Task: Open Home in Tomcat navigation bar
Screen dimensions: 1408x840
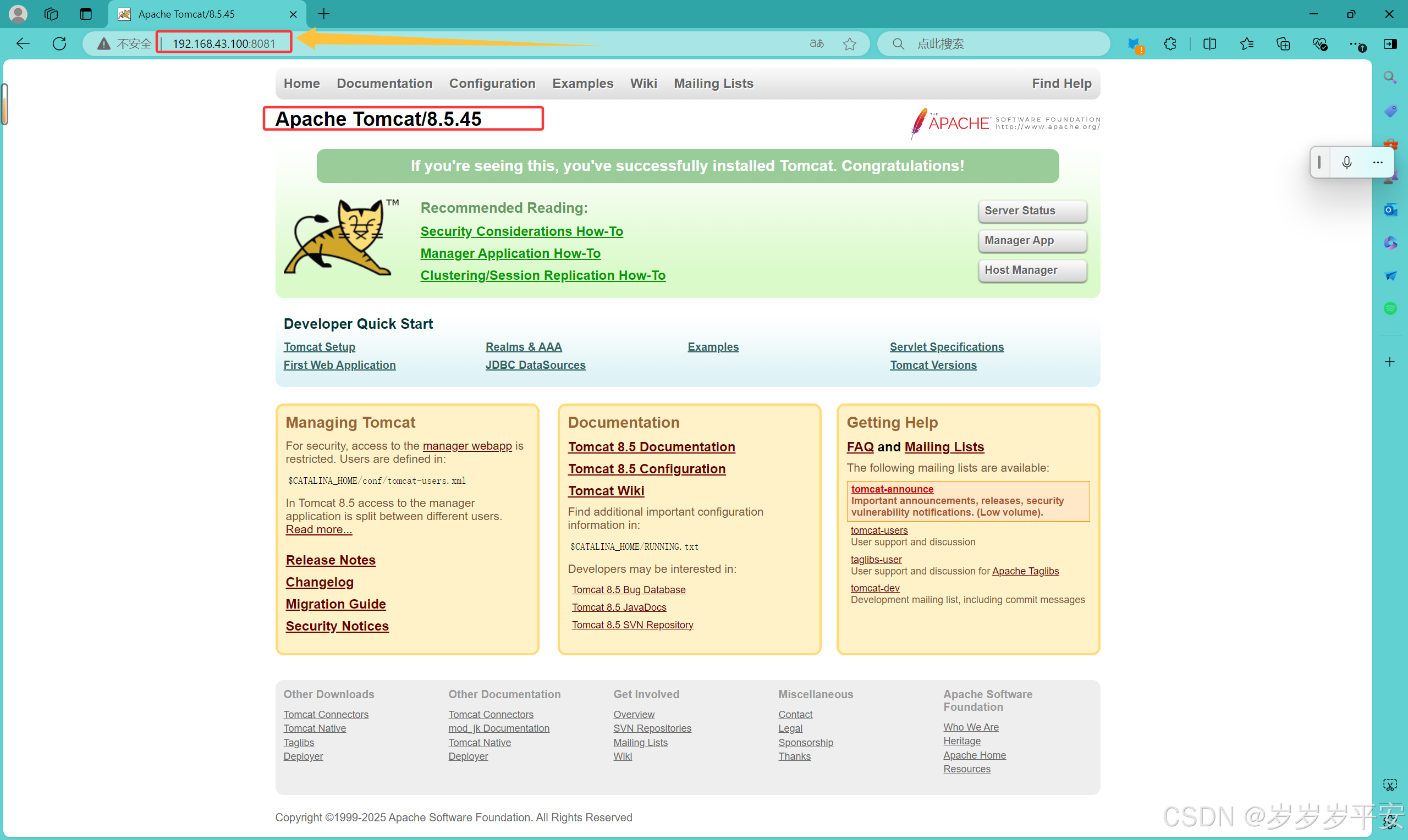Action: [x=302, y=84]
